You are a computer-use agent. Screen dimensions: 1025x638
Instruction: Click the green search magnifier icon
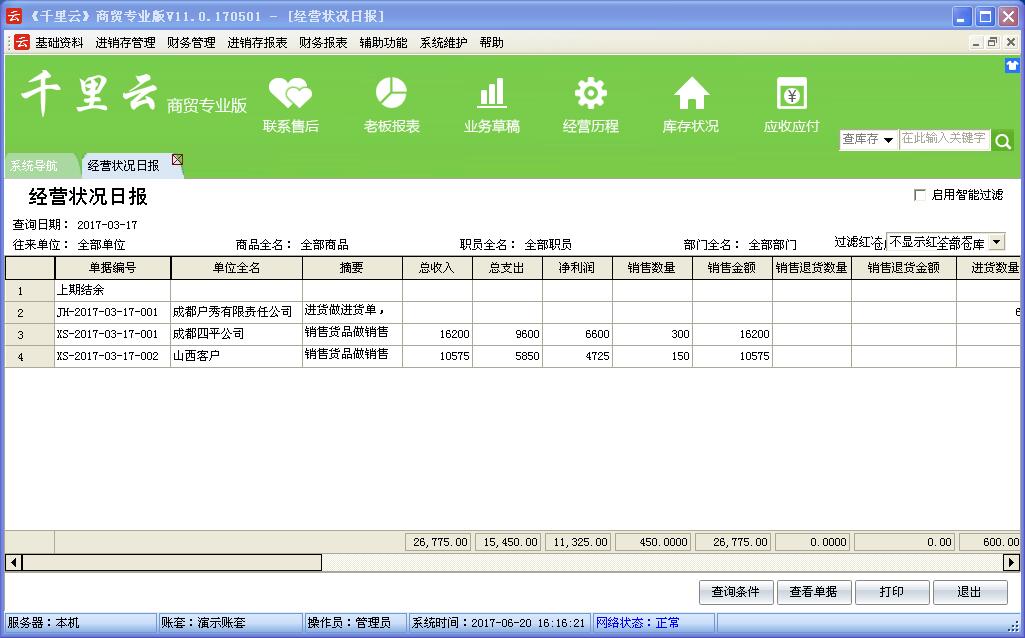click(1003, 141)
